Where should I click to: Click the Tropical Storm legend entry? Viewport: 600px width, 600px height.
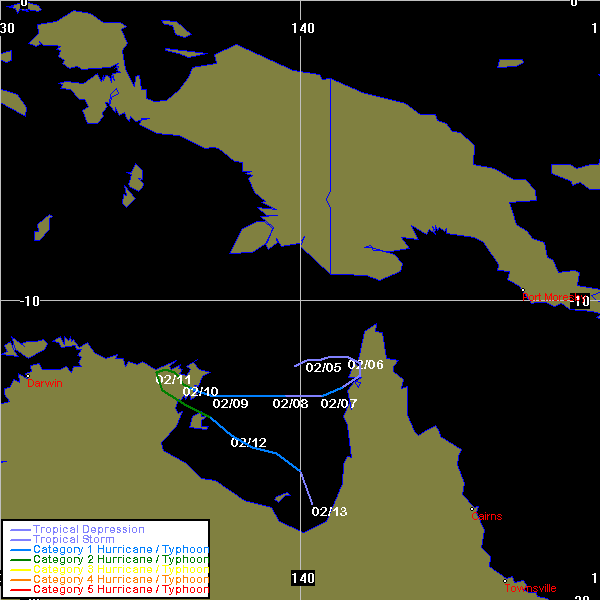(73, 540)
